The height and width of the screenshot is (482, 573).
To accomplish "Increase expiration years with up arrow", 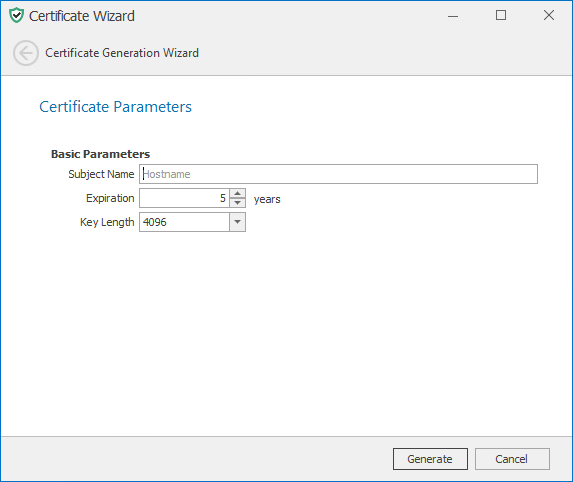I will 238,193.
